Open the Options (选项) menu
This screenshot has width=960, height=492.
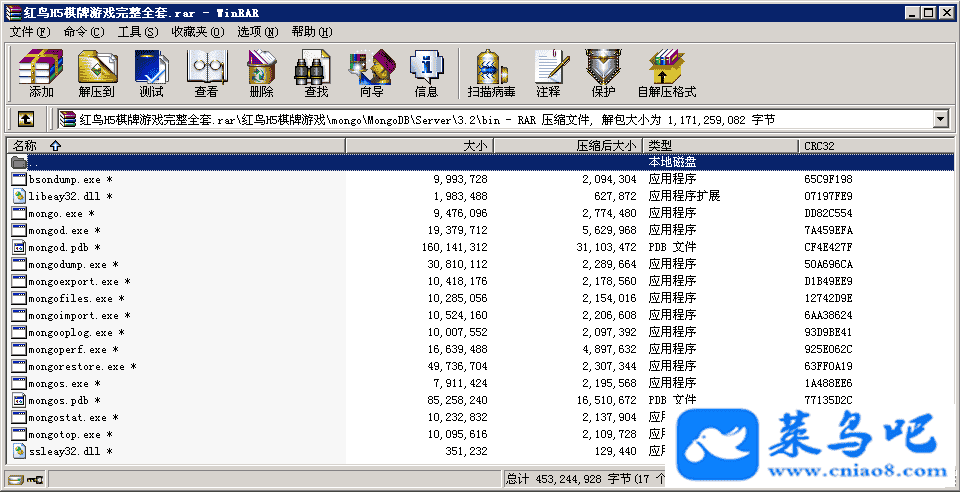coord(258,32)
